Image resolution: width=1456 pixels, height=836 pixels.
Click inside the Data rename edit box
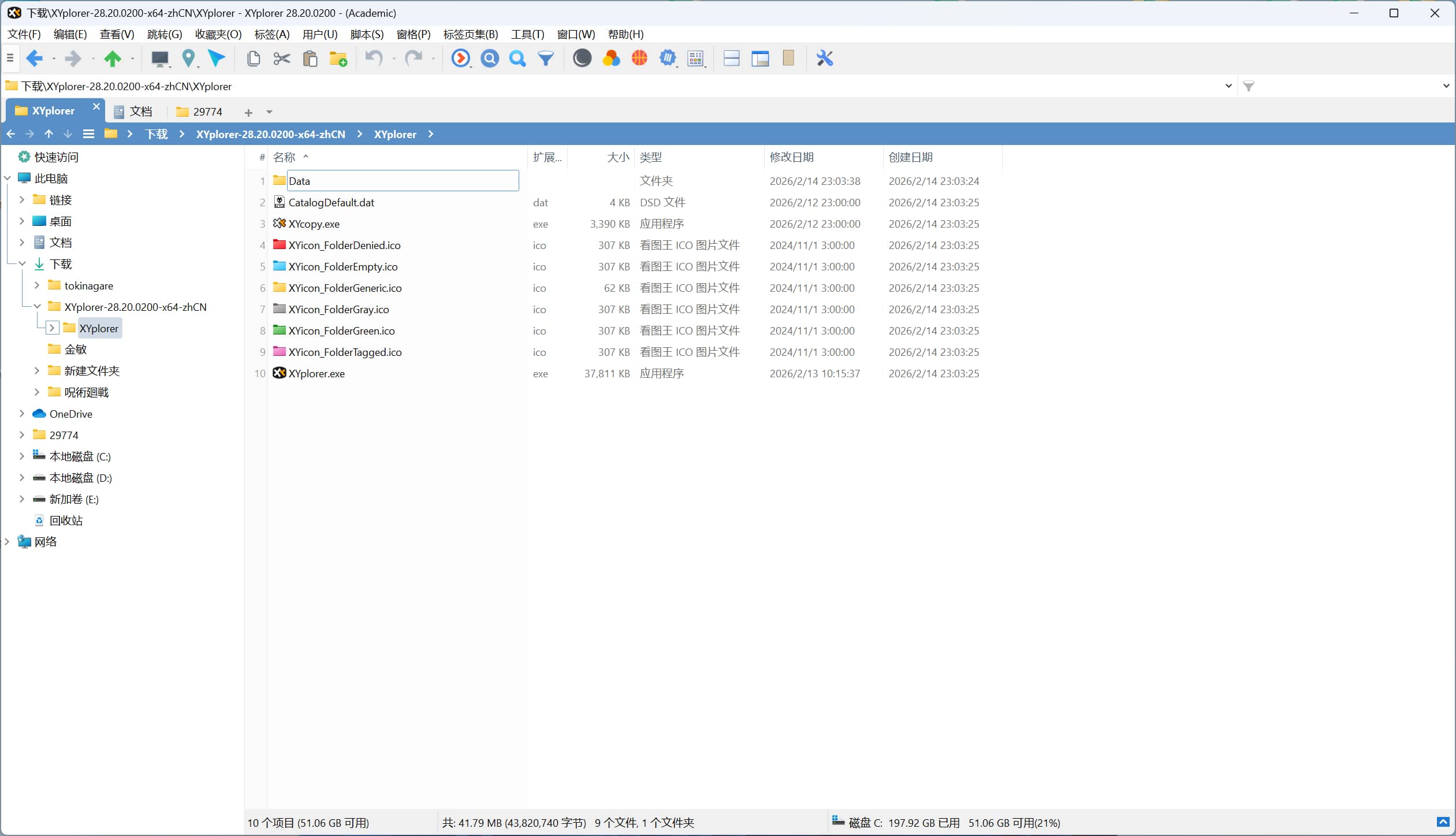[x=403, y=181]
